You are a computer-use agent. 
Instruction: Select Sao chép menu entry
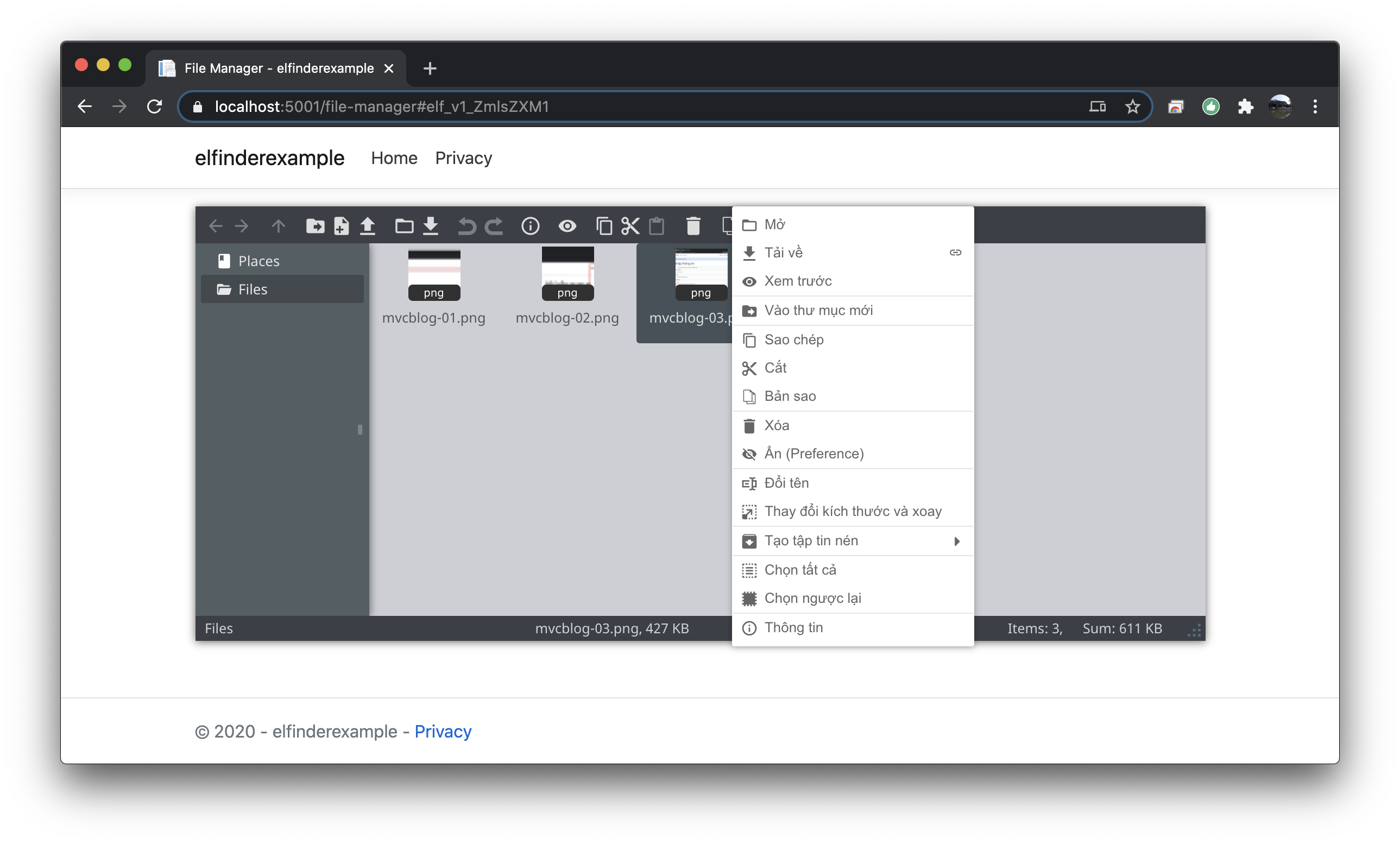[794, 339]
